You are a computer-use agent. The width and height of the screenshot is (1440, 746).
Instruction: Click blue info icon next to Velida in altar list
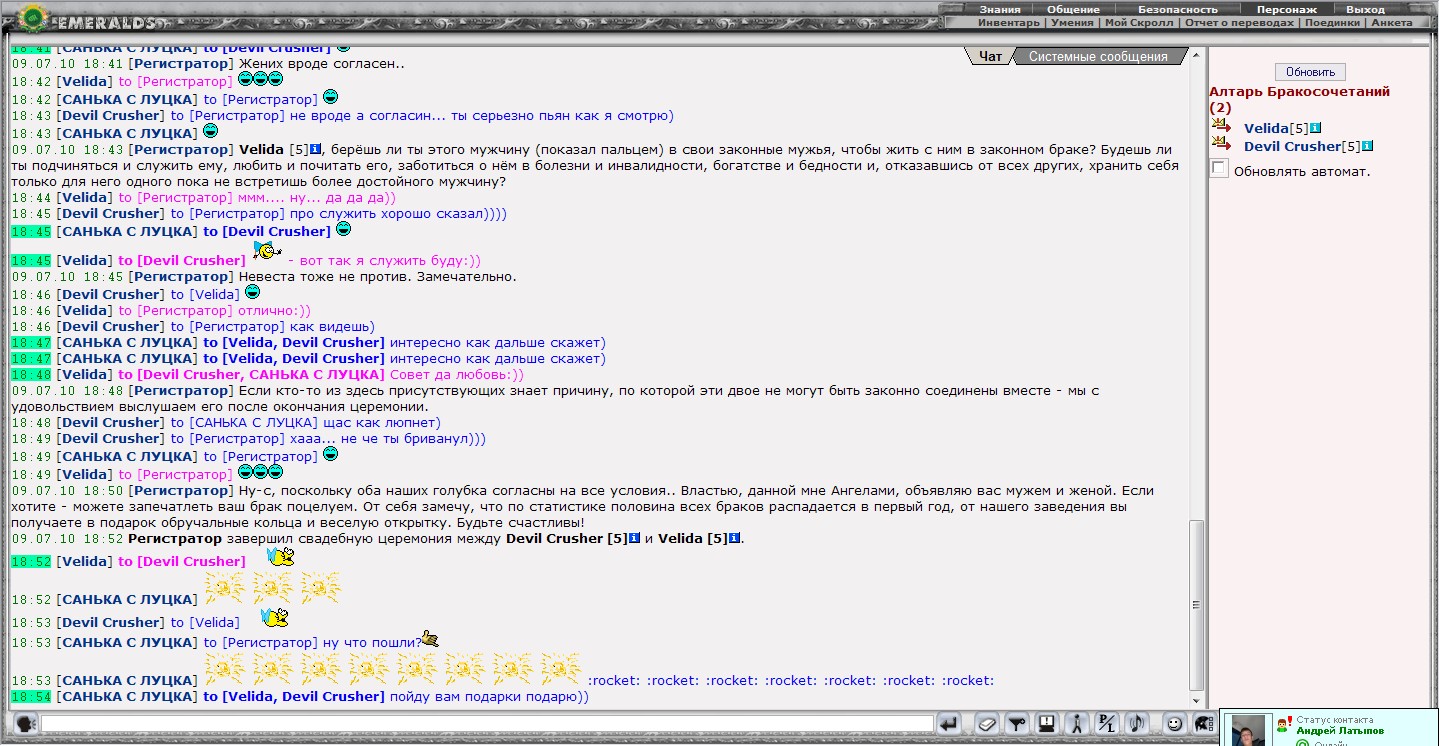1315,128
